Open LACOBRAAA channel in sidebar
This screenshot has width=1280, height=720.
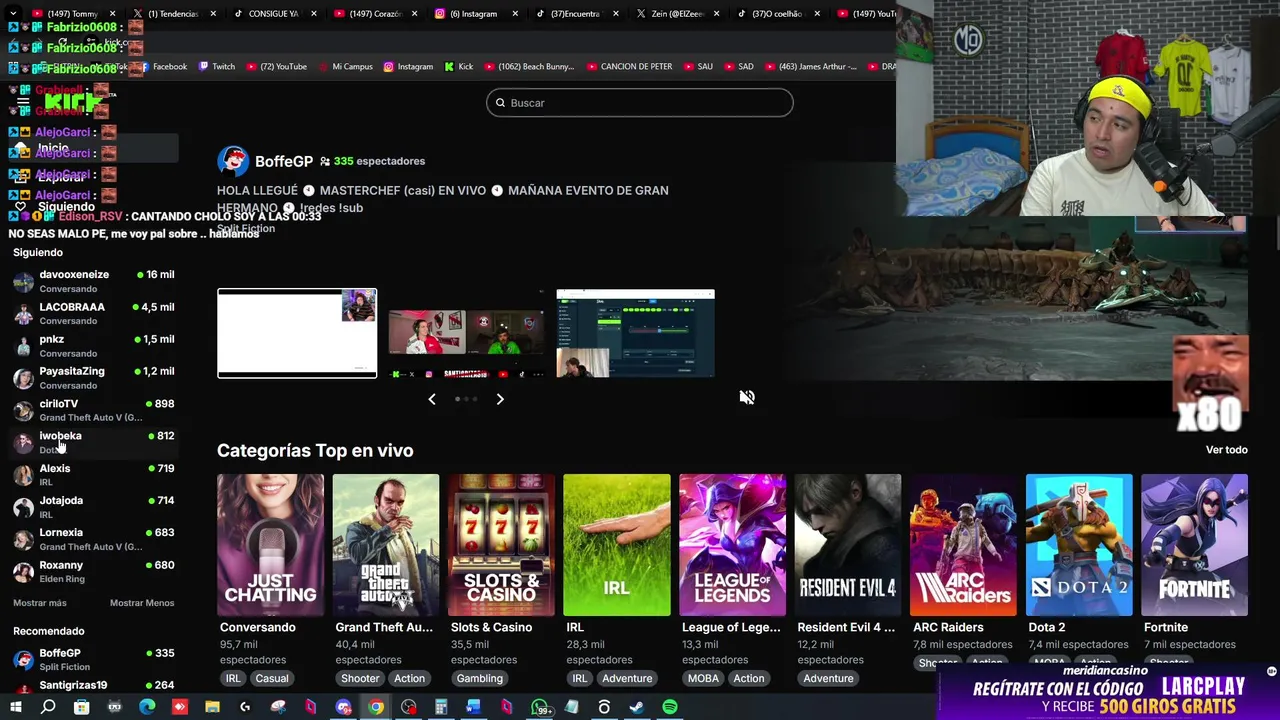(x=93, y=313)
